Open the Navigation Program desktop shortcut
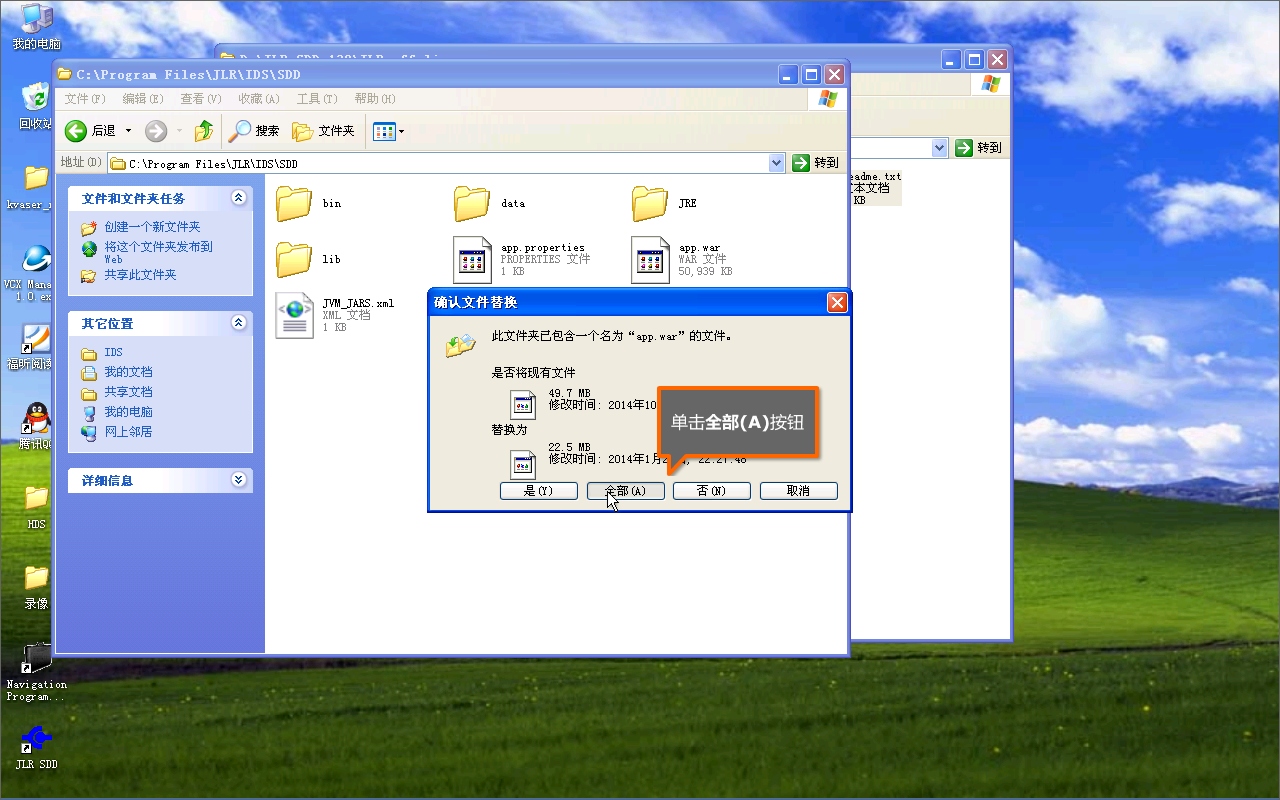The image size is (1280, 800). (x=36, y=673)
